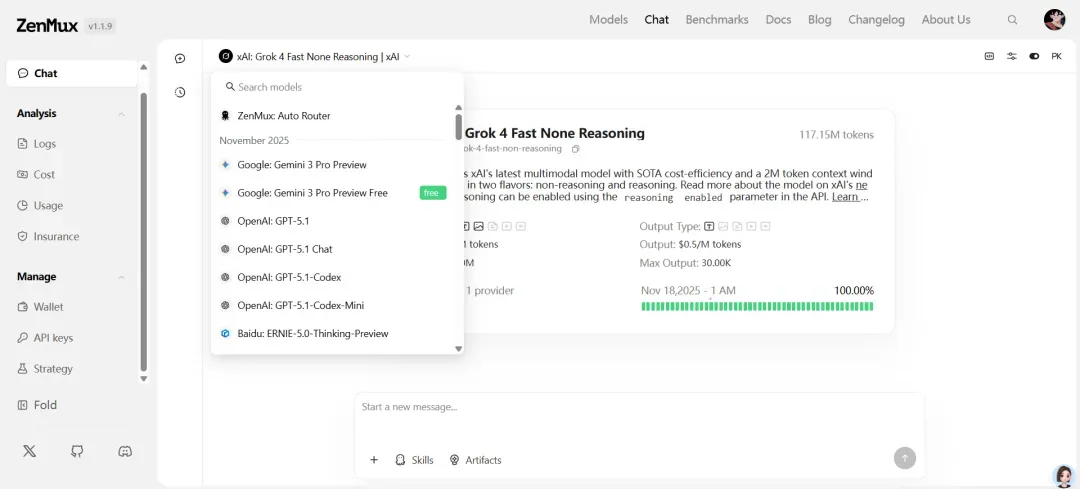The width and height of the screenshot is (1080, 489).
Task: Copy the model ID grok-4-fast-non-reasoning
Action: click(x=576, y=149)
